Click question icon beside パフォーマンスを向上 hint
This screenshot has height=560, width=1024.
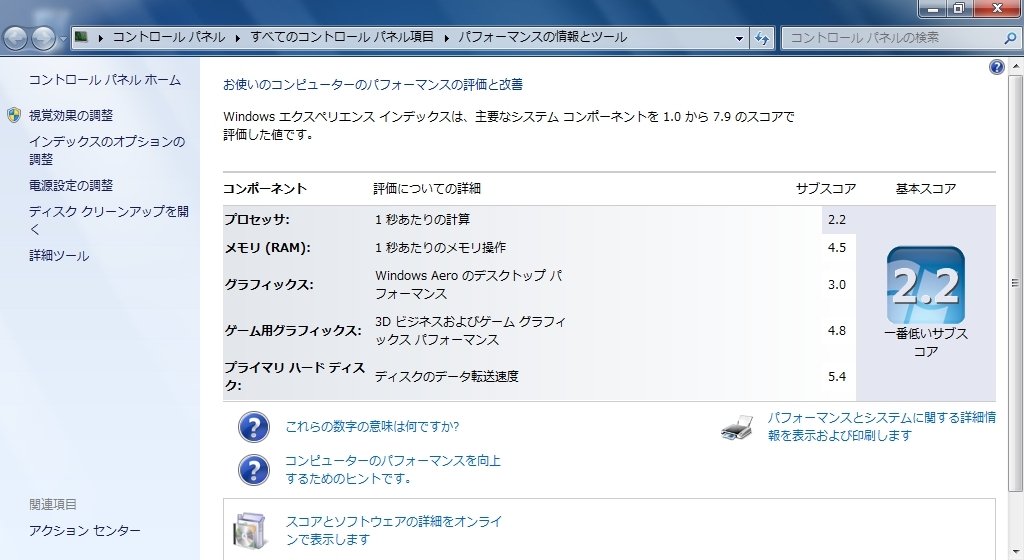(253, 470)
